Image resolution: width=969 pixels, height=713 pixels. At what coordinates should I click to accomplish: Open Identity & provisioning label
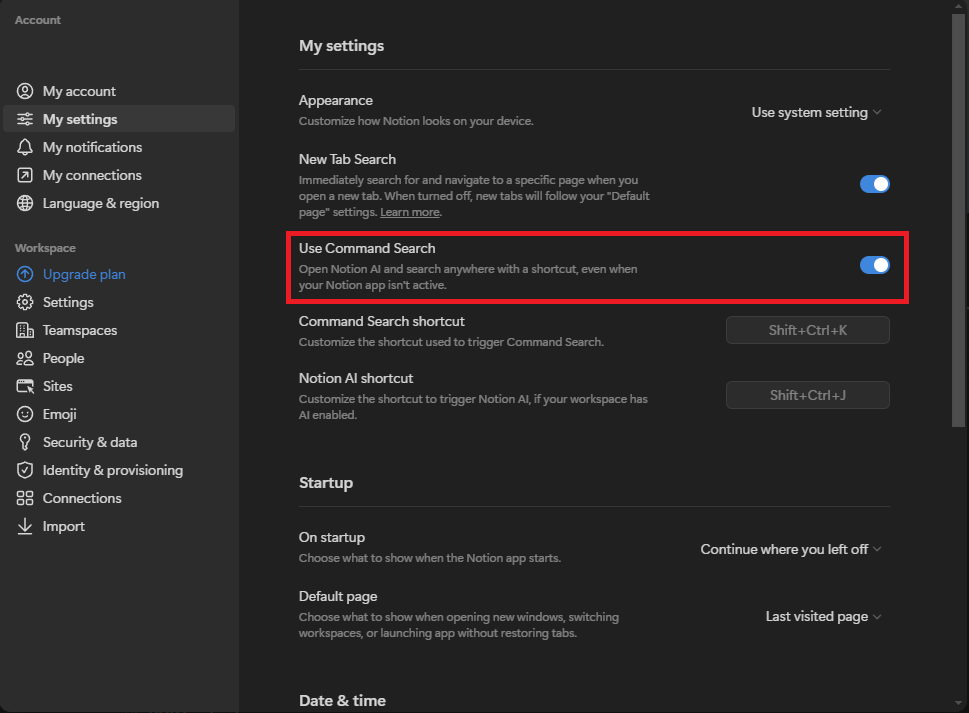112,470
